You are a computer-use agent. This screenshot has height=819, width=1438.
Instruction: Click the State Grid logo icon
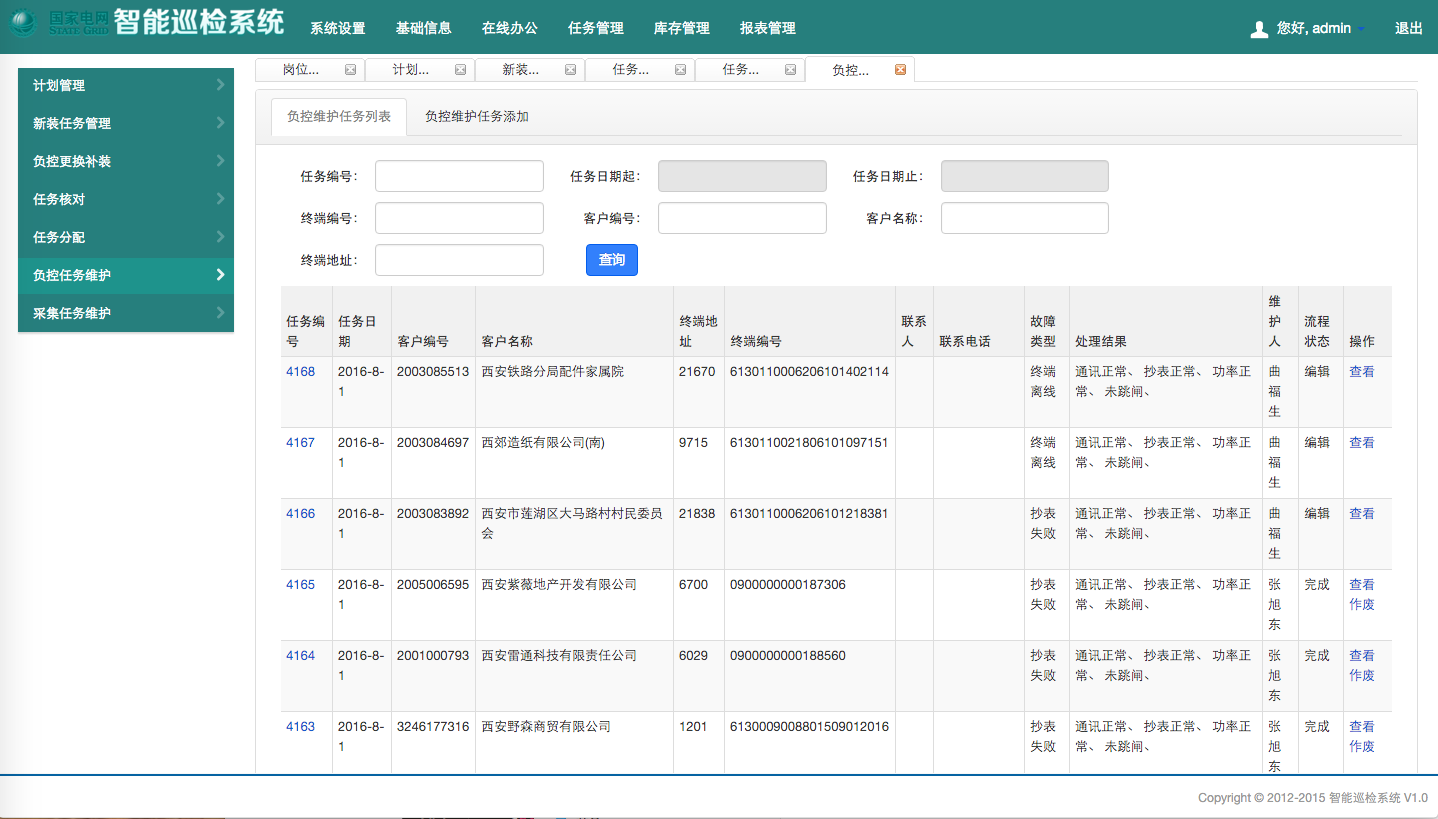tap(25, 24)
